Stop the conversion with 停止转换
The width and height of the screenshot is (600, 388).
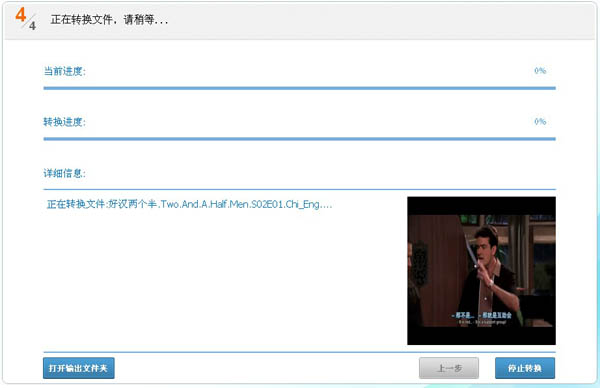[525, 368]
